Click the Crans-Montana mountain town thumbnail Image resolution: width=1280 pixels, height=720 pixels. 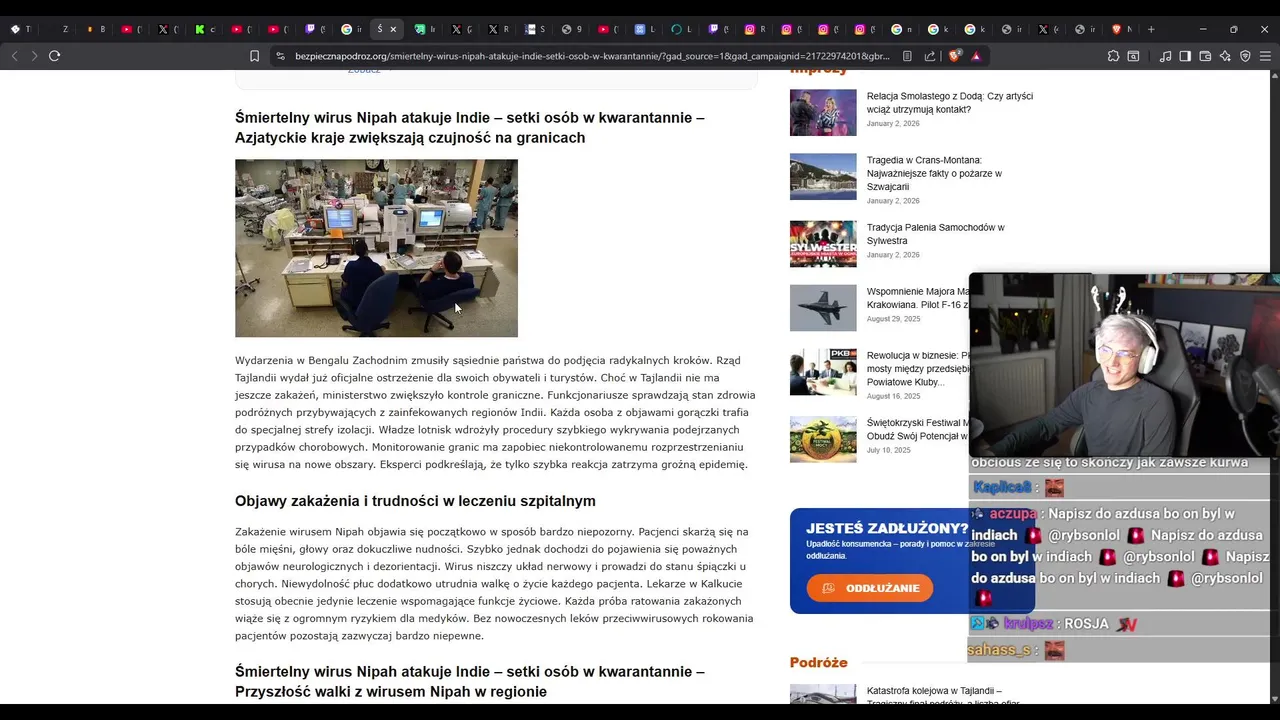(823, 176)
